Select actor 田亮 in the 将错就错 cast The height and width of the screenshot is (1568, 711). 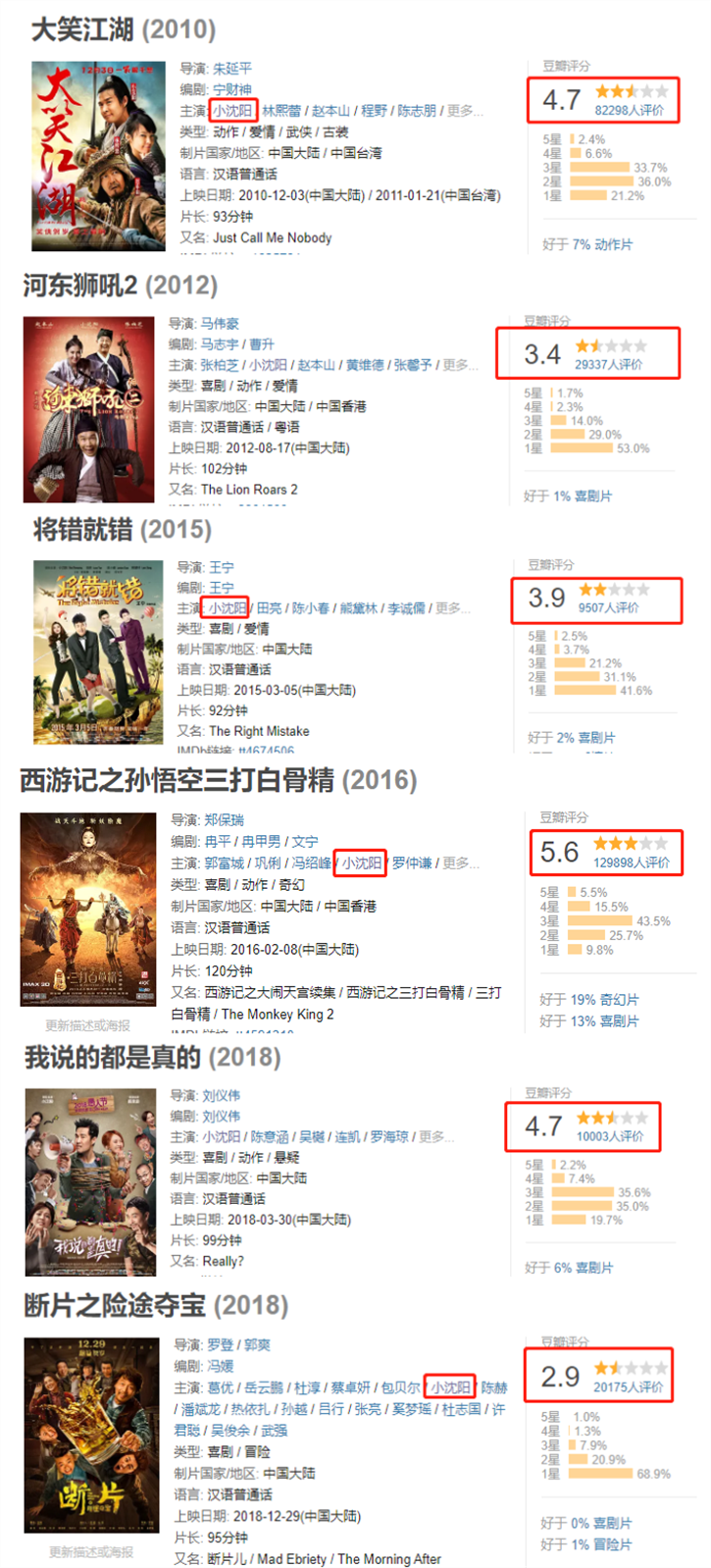pyautogui.click(x=269, y=608)
